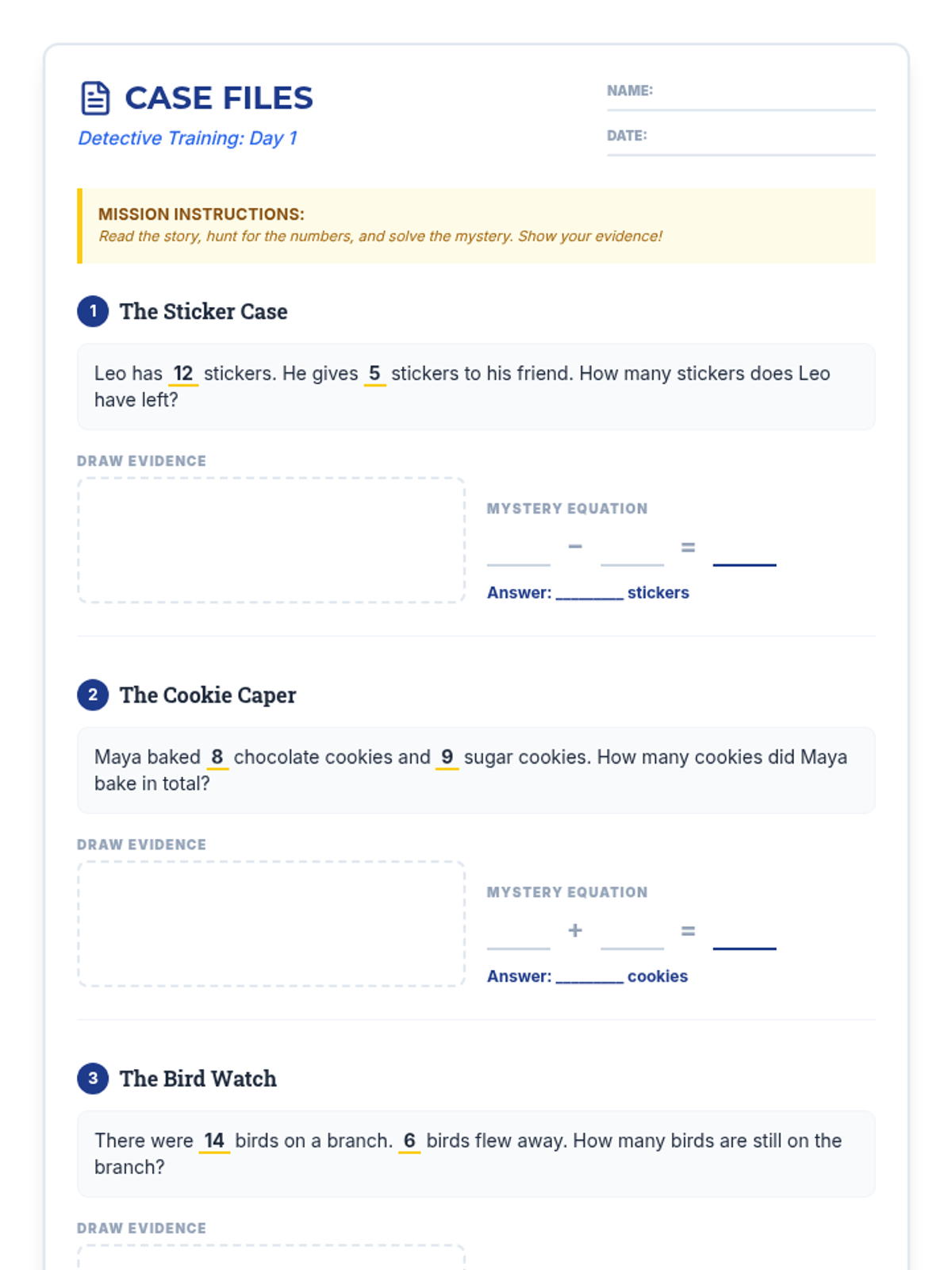
Task: Click the minus sign in the Sticker equation
Action: [x=575, y=546]
